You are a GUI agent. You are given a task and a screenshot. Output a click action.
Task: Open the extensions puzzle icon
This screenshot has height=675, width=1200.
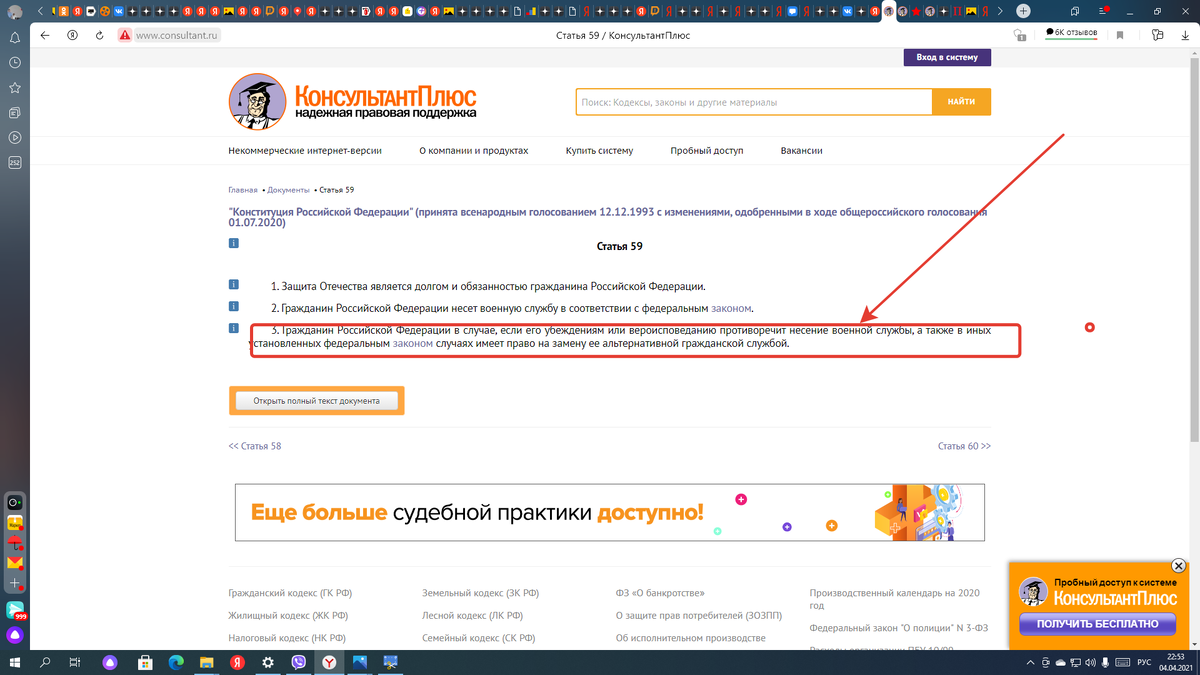pos(1157,35)
